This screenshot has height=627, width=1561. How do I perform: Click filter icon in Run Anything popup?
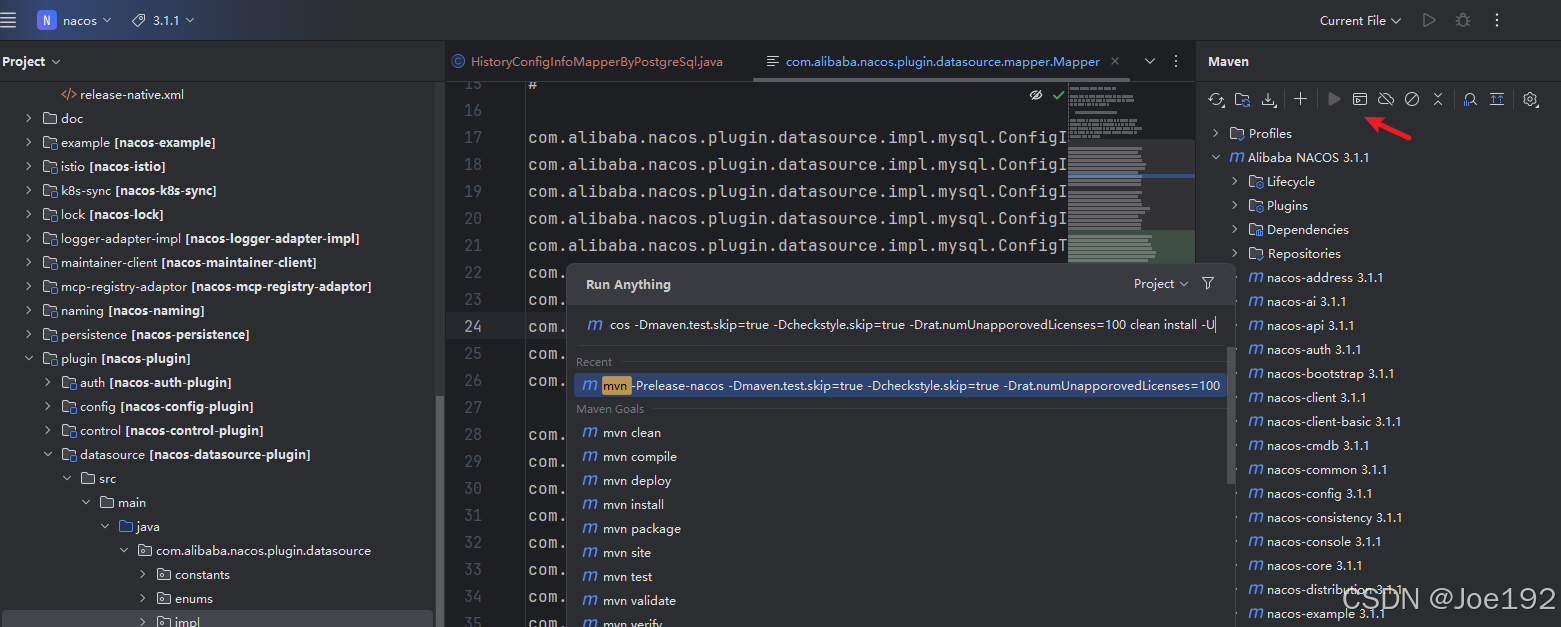[1208, 284]
